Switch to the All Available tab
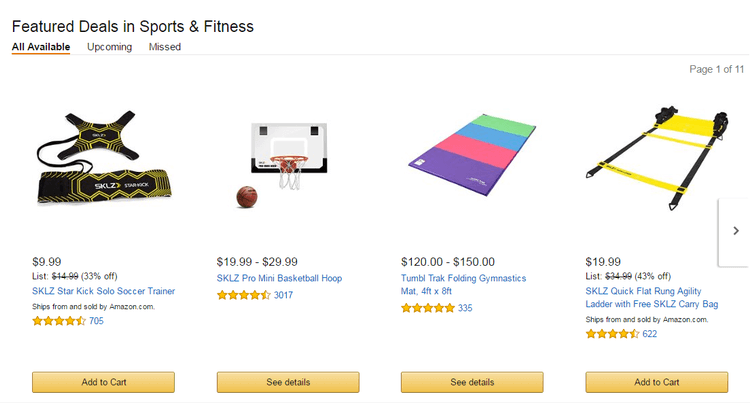The width and height of the screenshot is (750, 403). click(x=41, y=47)
